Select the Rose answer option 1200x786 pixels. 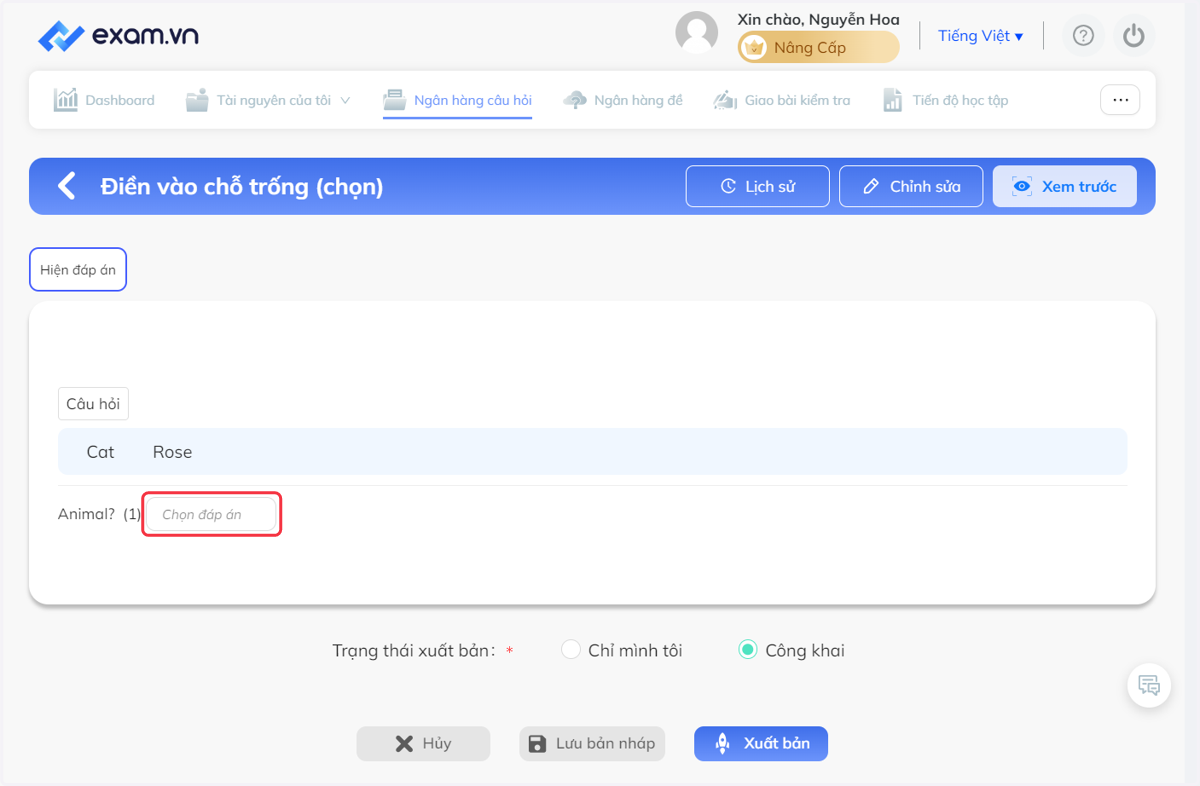[x=172, y=452]
